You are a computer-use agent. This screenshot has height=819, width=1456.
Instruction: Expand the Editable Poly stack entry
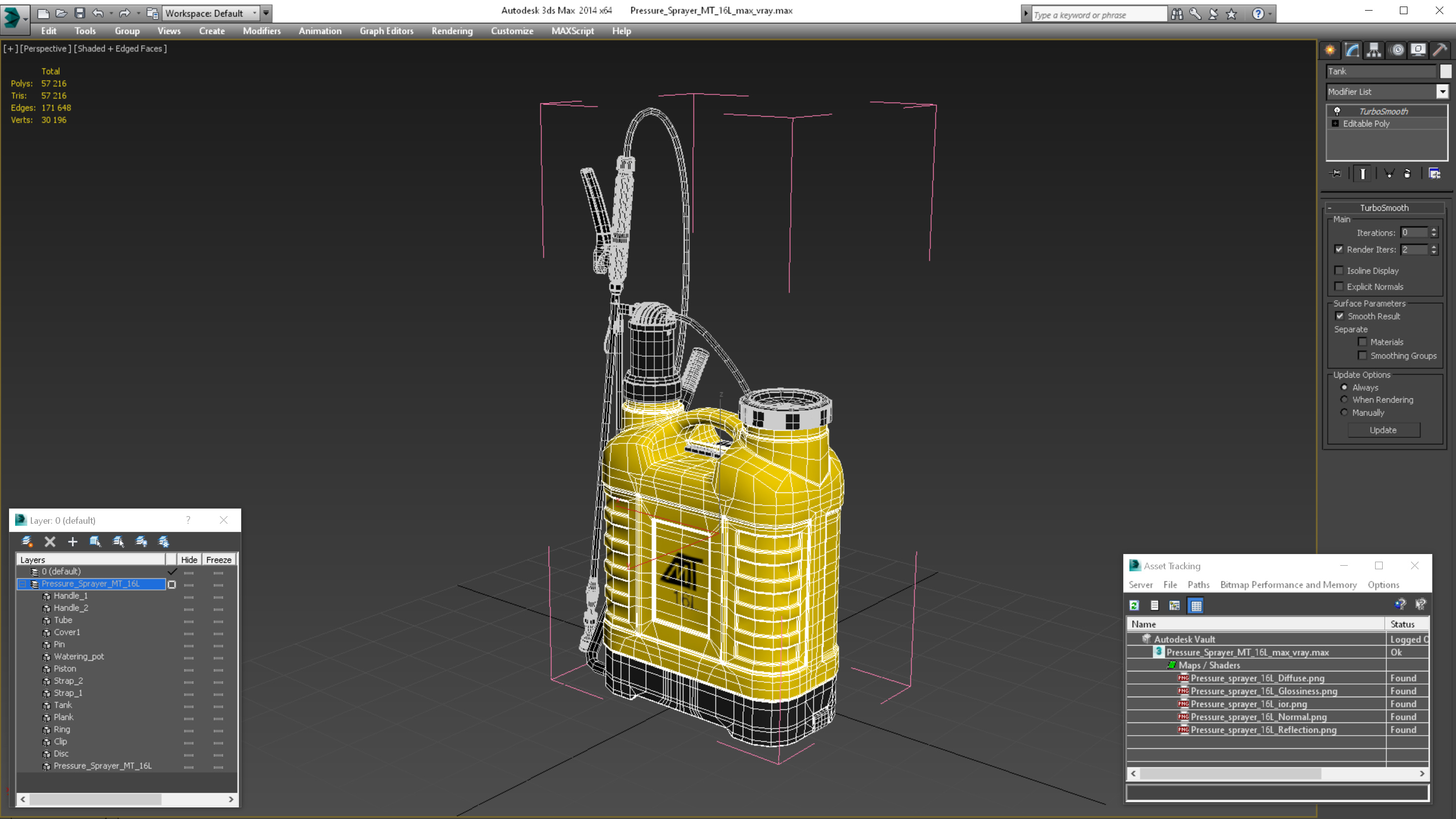coord(1336,124)
